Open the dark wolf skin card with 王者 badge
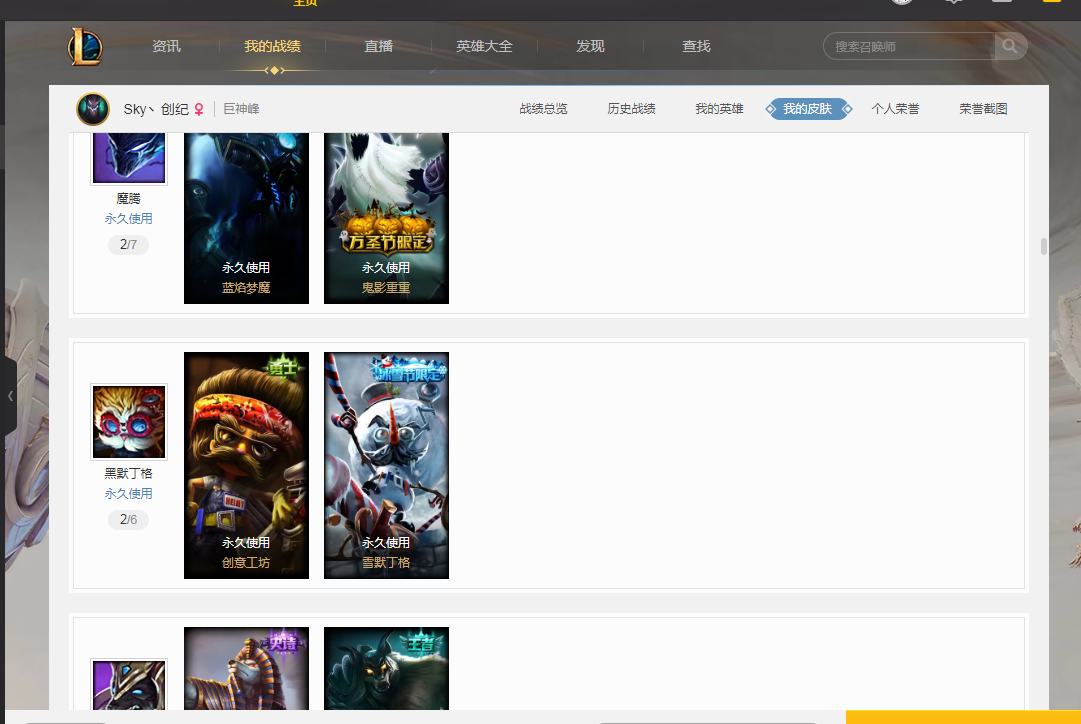1081x724 pixels. click(x=386, y=668)
